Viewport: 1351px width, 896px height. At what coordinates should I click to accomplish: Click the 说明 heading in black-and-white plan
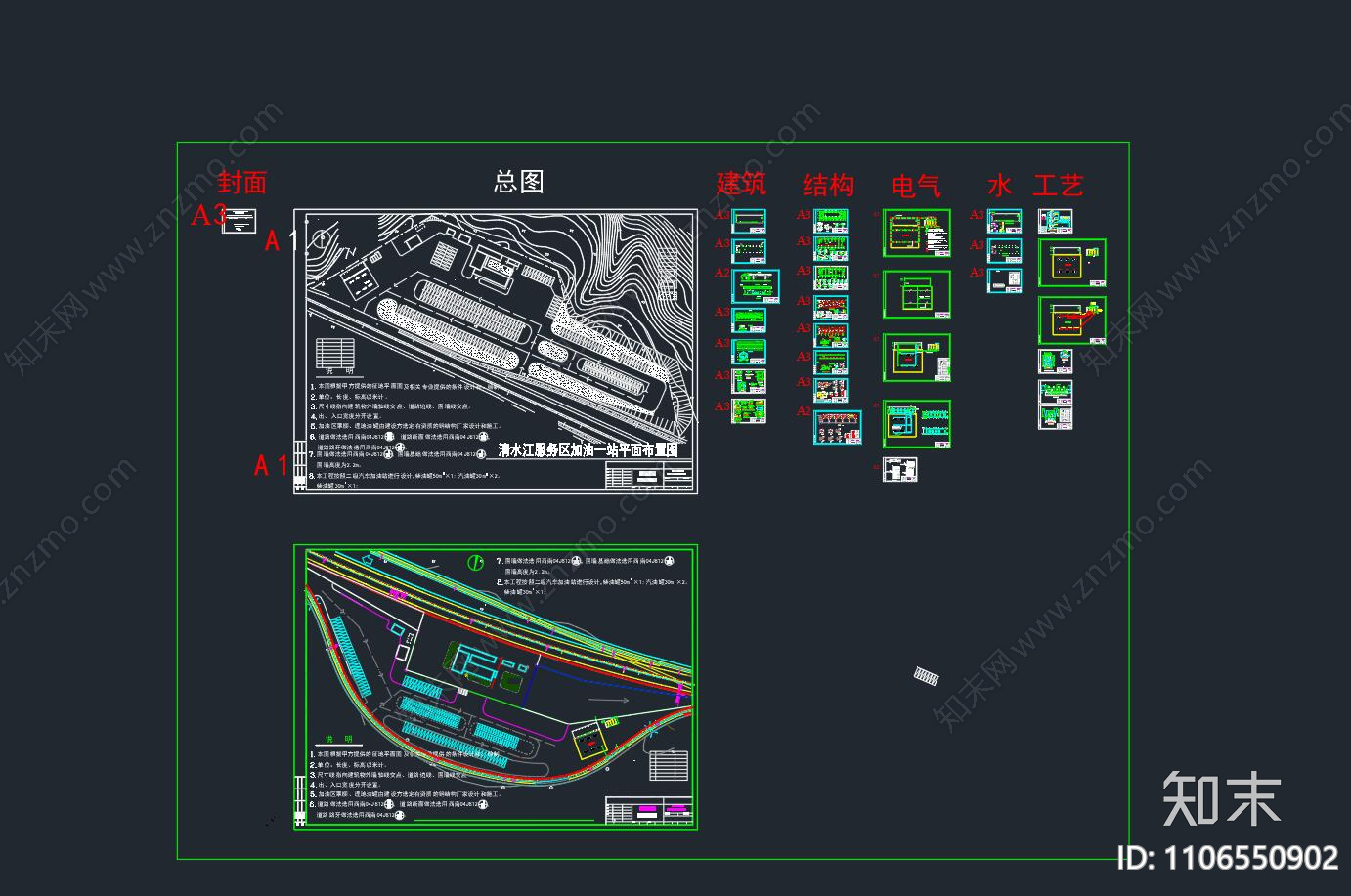click(x=339, y=371)
